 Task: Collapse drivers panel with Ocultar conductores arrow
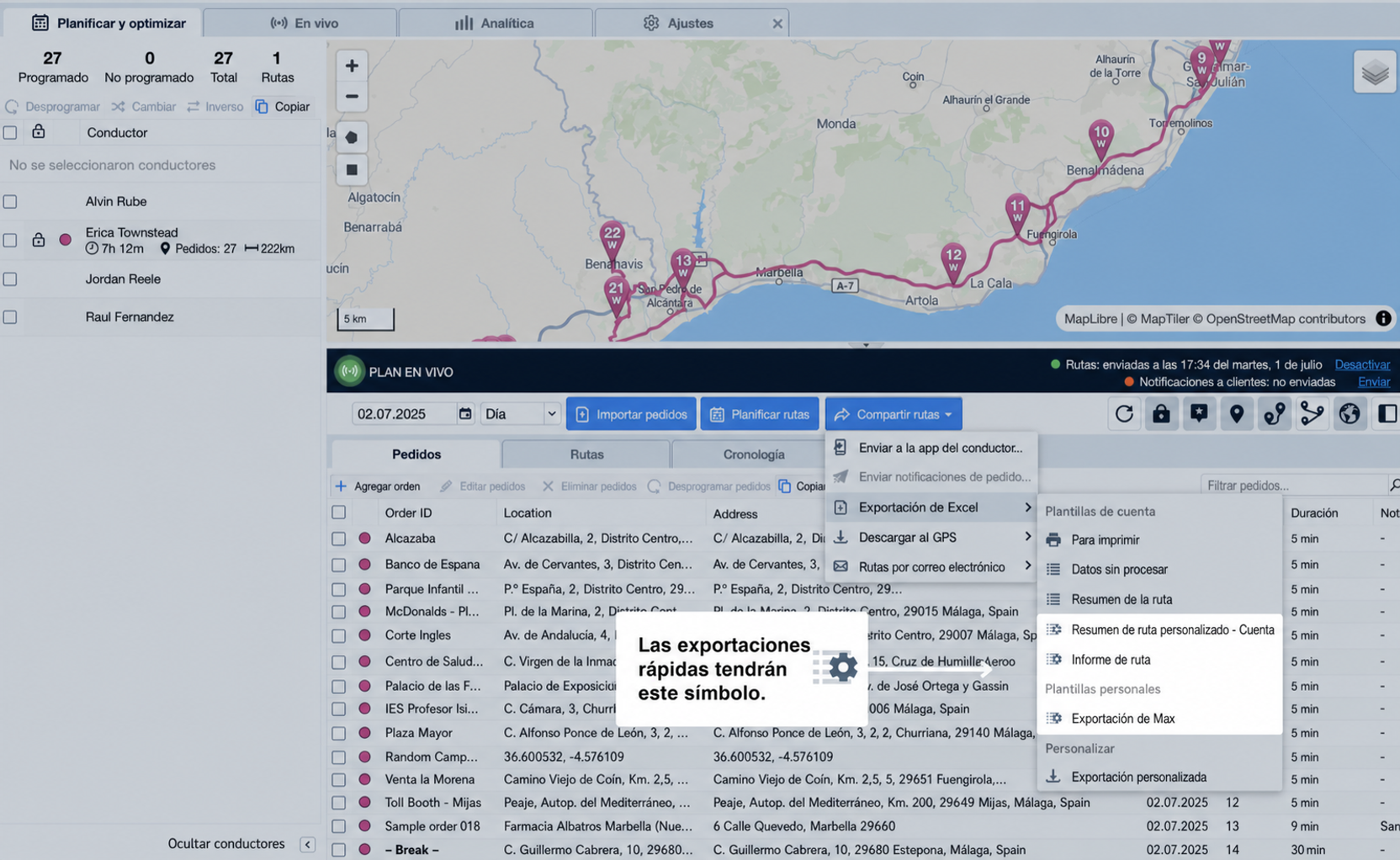tap(307, 844)
